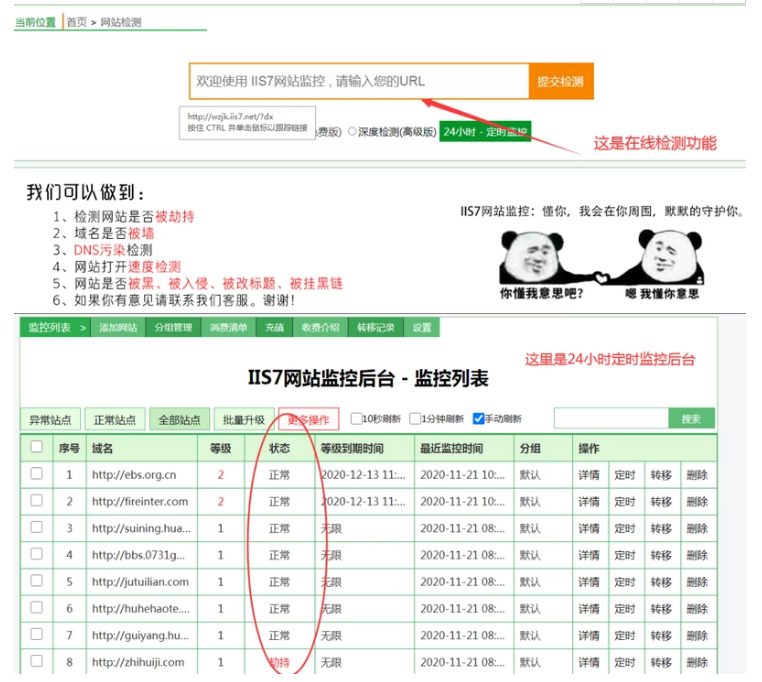The width and height of the screenshot is (762, 682).
Task: Click the red level 2 for fireinter.com
Action: 221,502
